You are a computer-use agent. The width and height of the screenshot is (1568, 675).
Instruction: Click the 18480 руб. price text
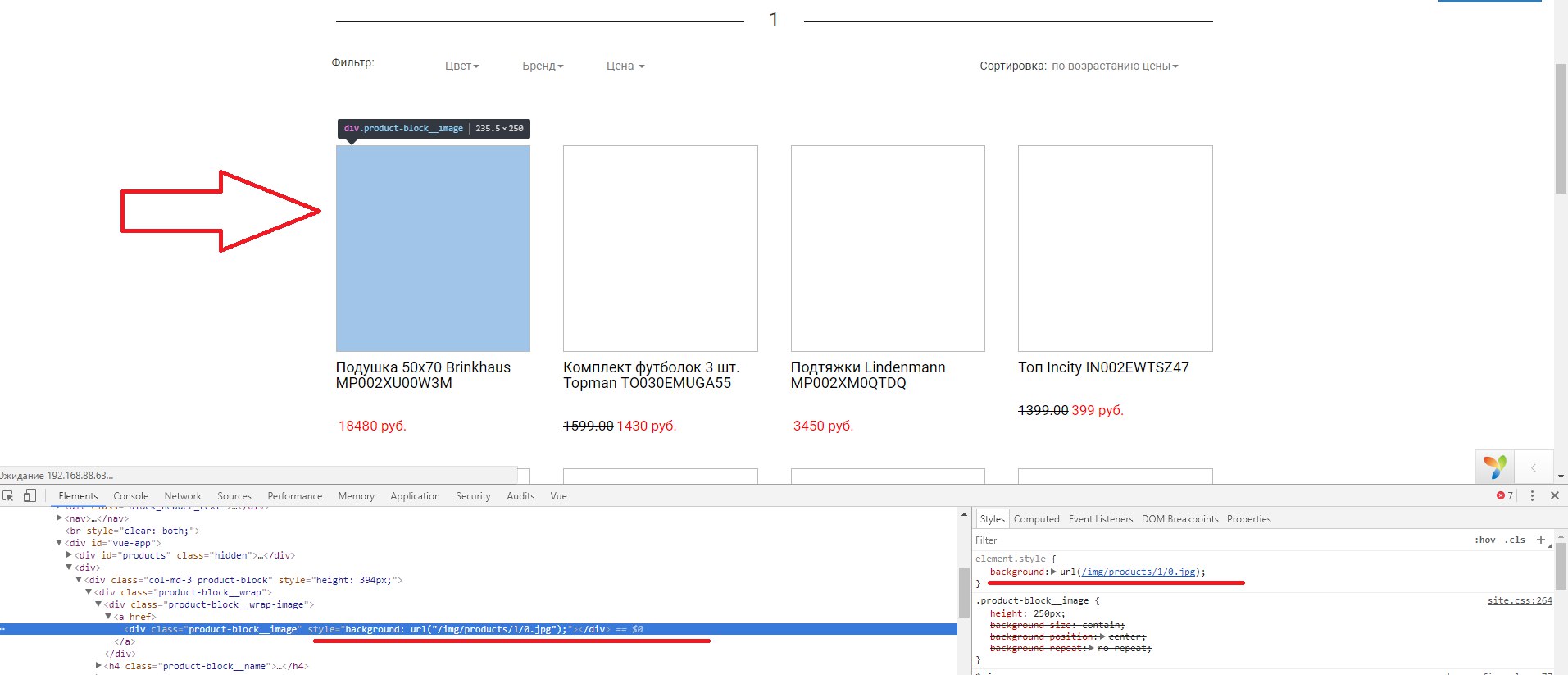tap(372, 426)
